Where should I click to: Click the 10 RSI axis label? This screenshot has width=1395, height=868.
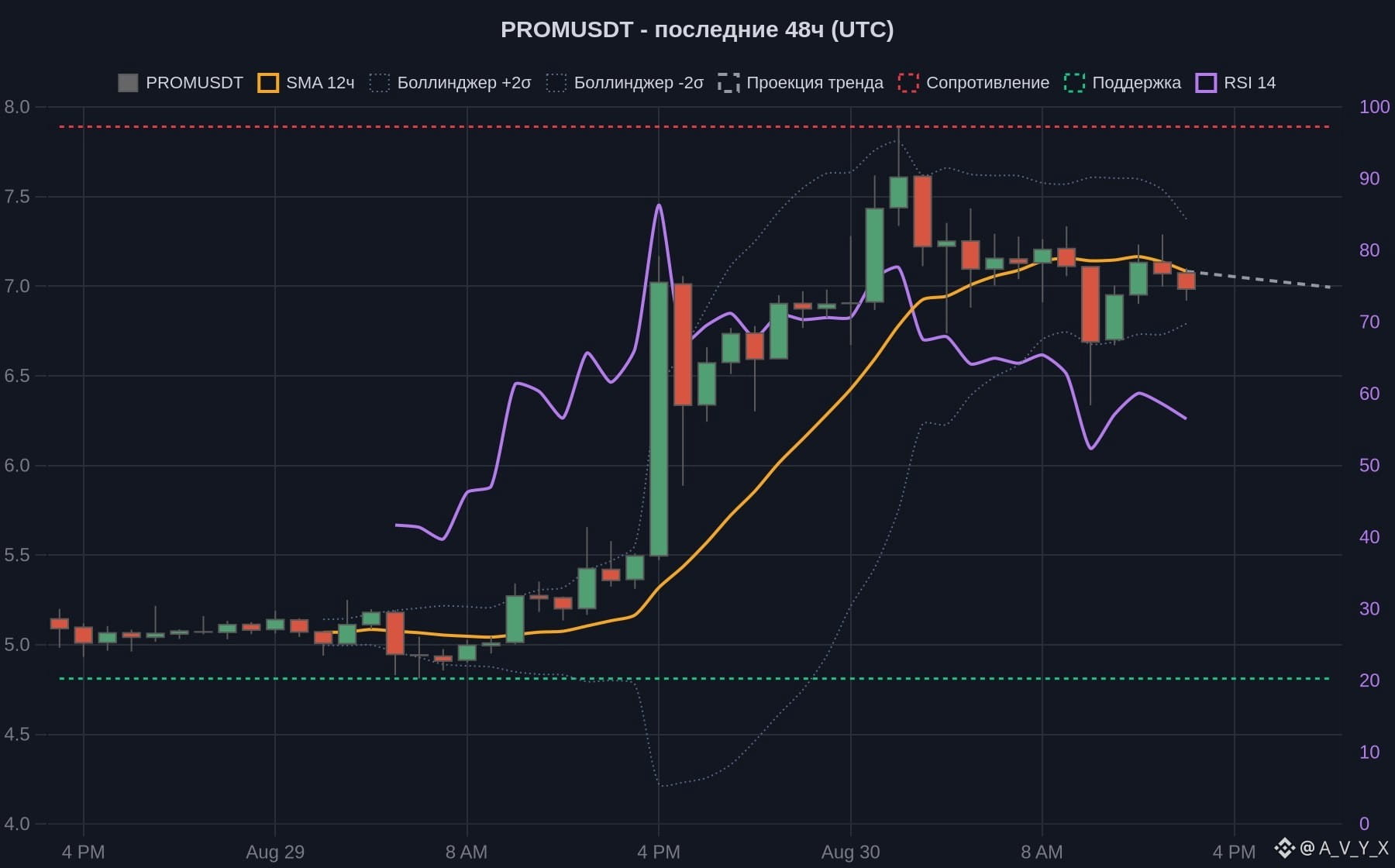tap(1369, 753)
